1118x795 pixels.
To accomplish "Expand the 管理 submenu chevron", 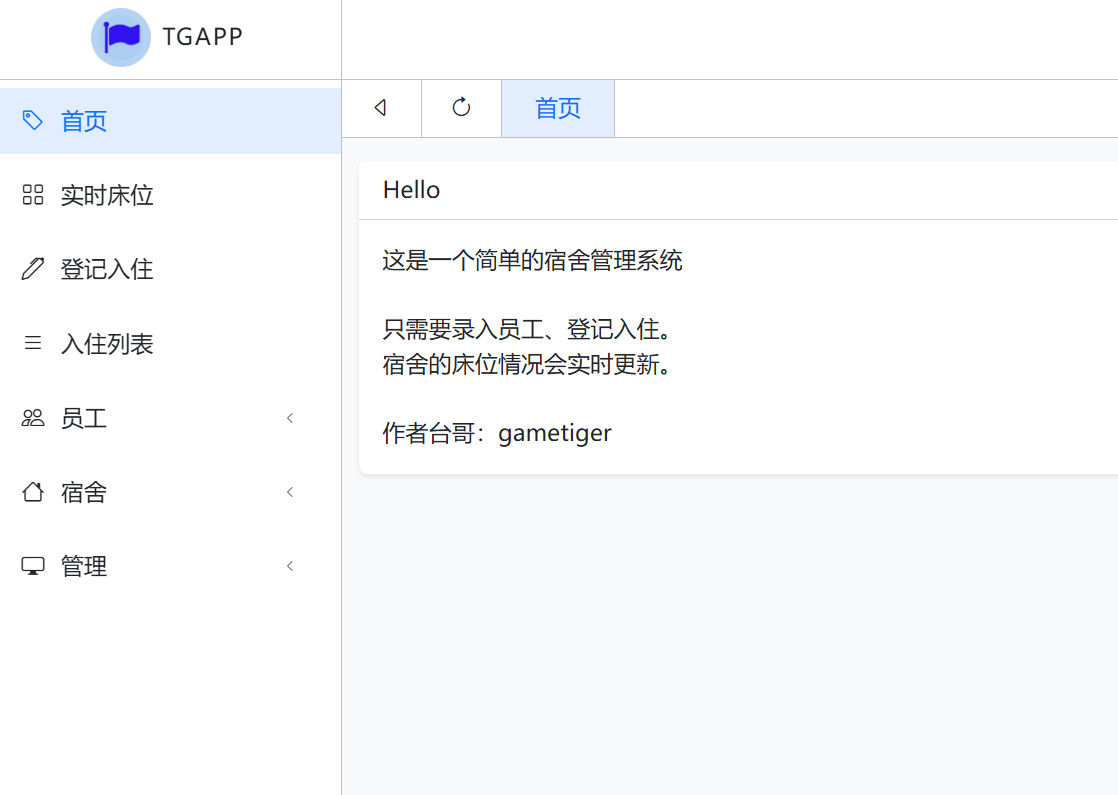I will pyautogui.click(x=290, y=566).
